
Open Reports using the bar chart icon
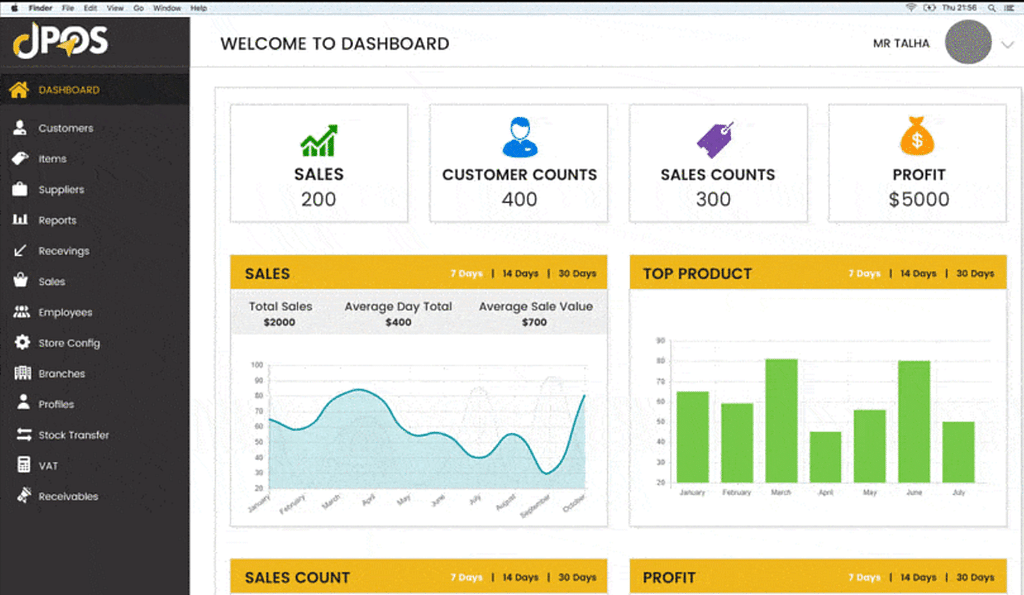pos(19,220)
